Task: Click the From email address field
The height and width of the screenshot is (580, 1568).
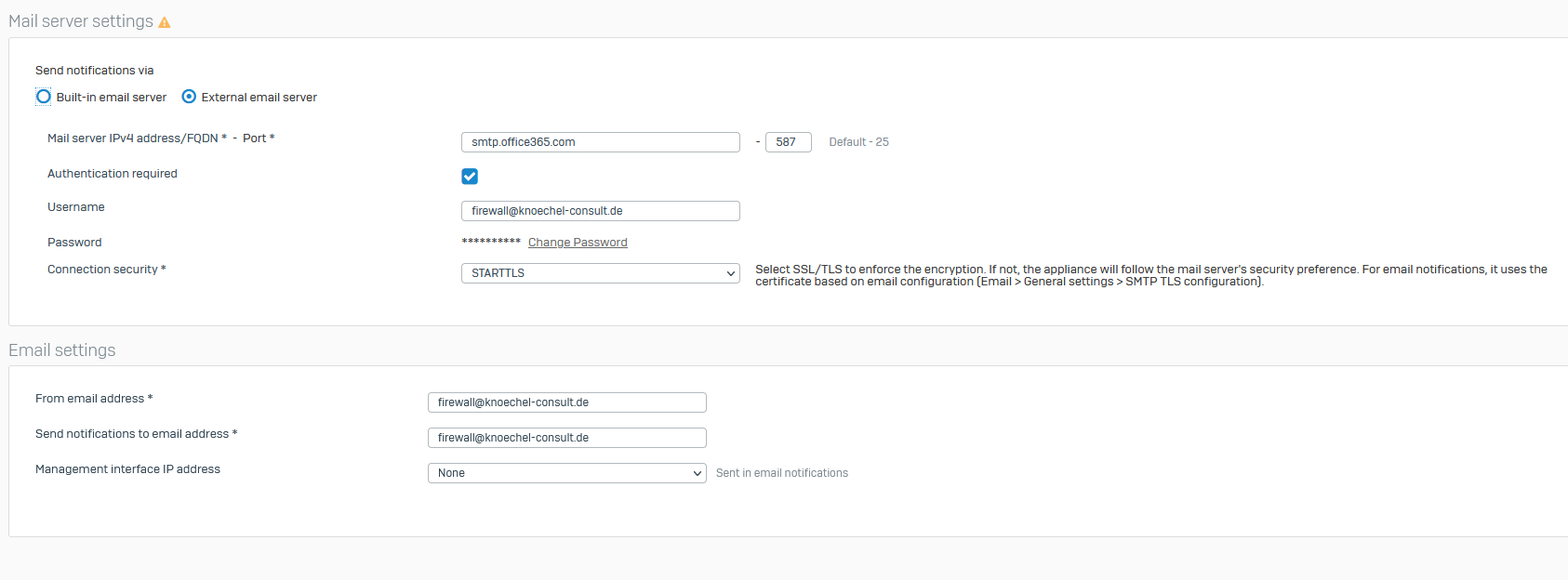Action: coord(566,402)
